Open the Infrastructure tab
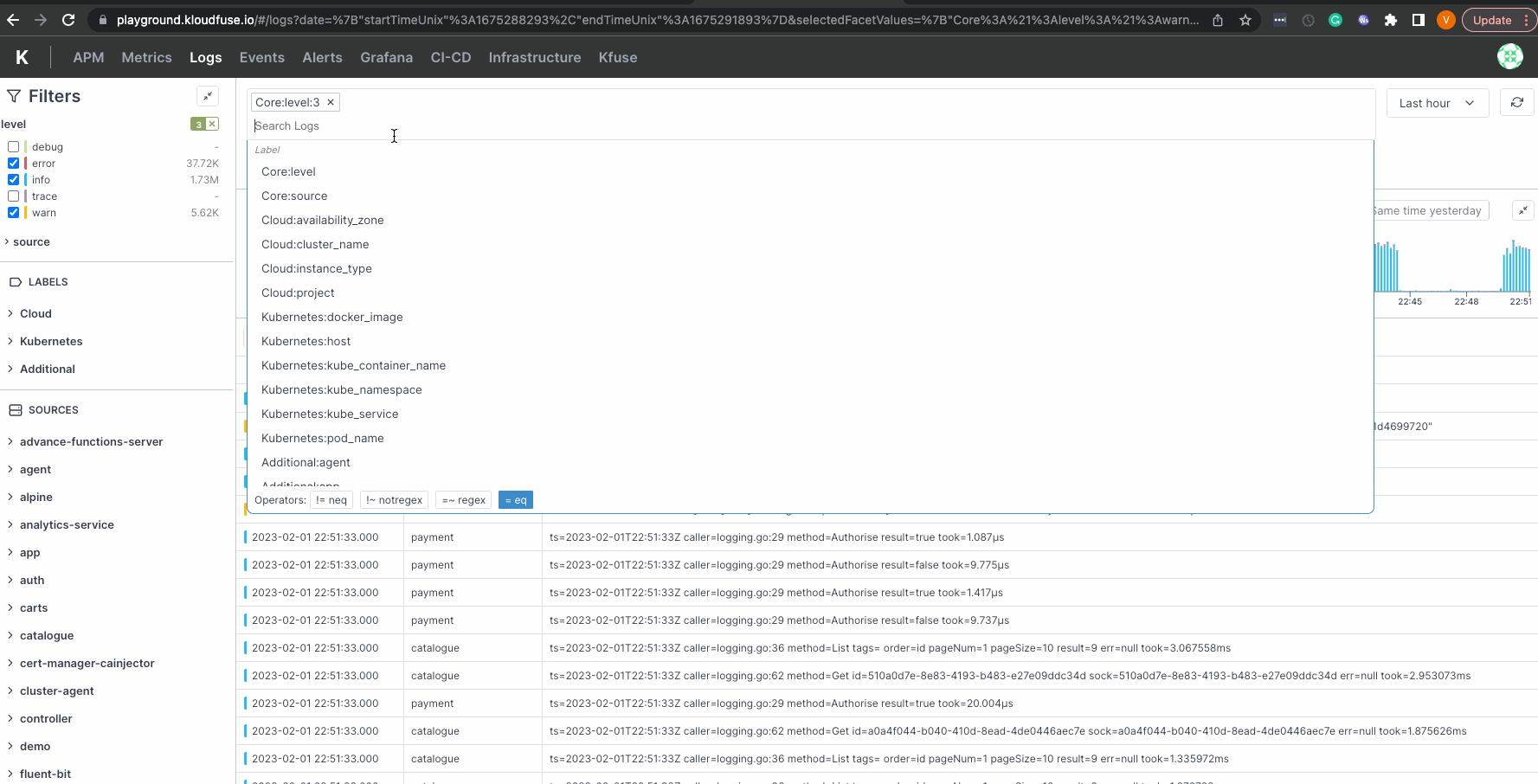The image size is (1538, 784). tap(534, 57)
